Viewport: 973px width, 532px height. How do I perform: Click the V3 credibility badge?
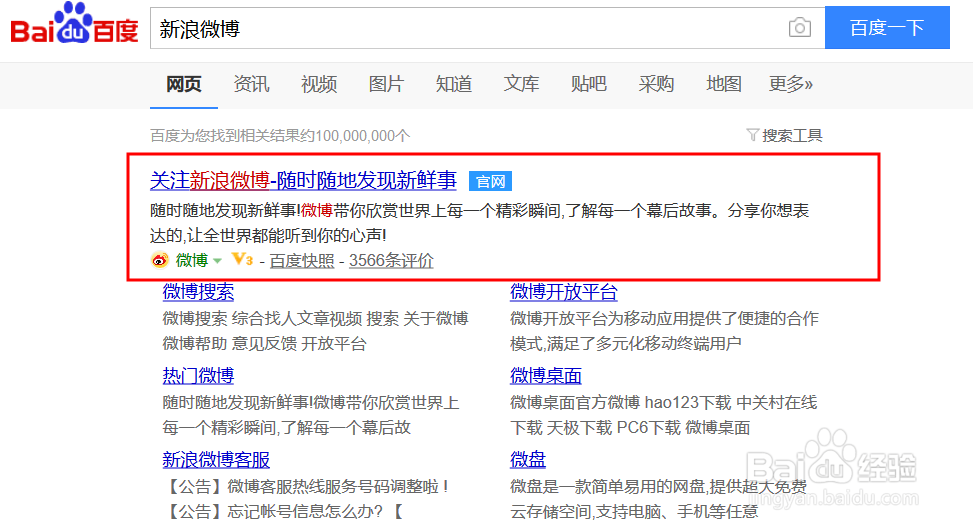[x=242, y=259]
